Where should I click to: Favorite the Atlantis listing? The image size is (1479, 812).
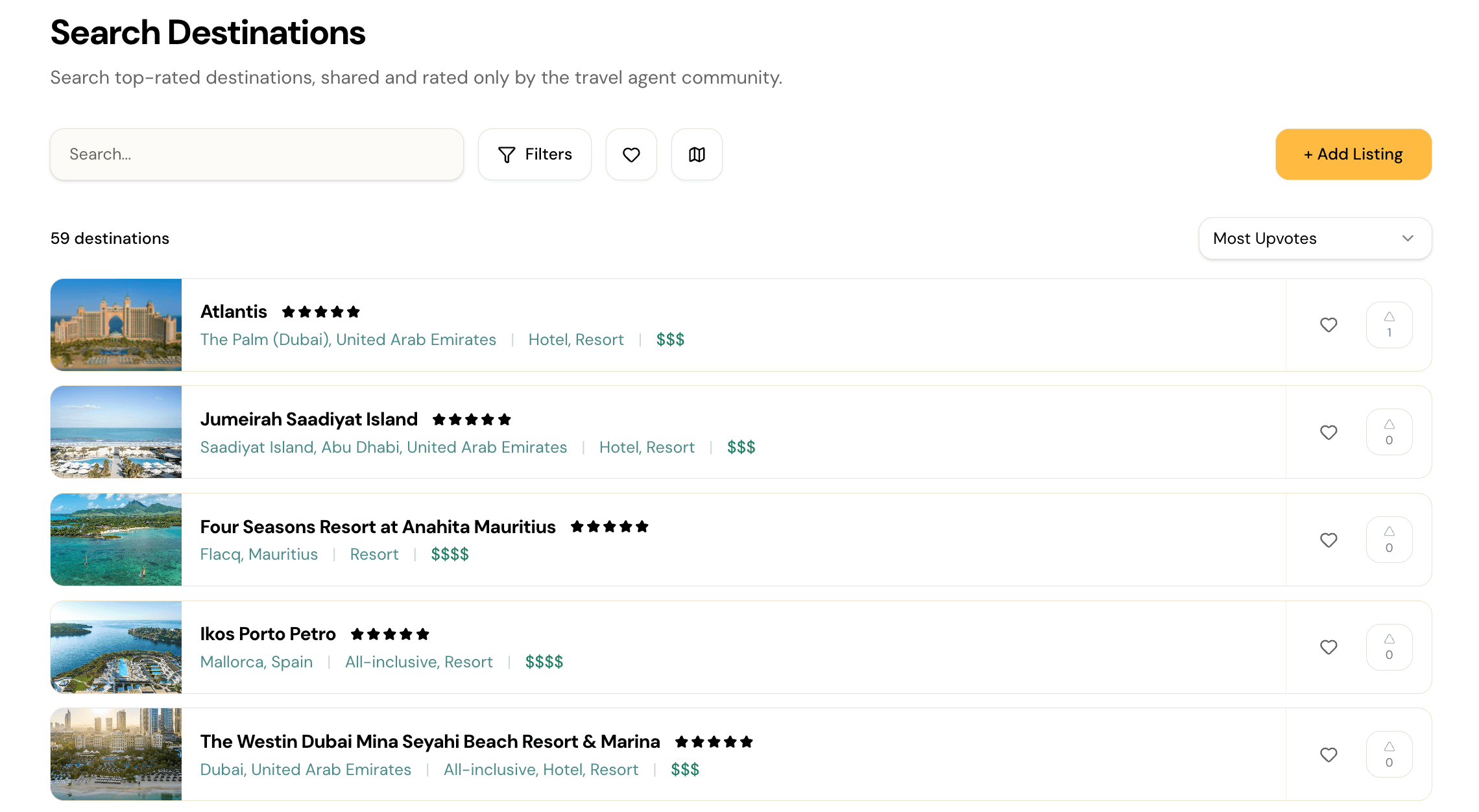point(1329,325)
